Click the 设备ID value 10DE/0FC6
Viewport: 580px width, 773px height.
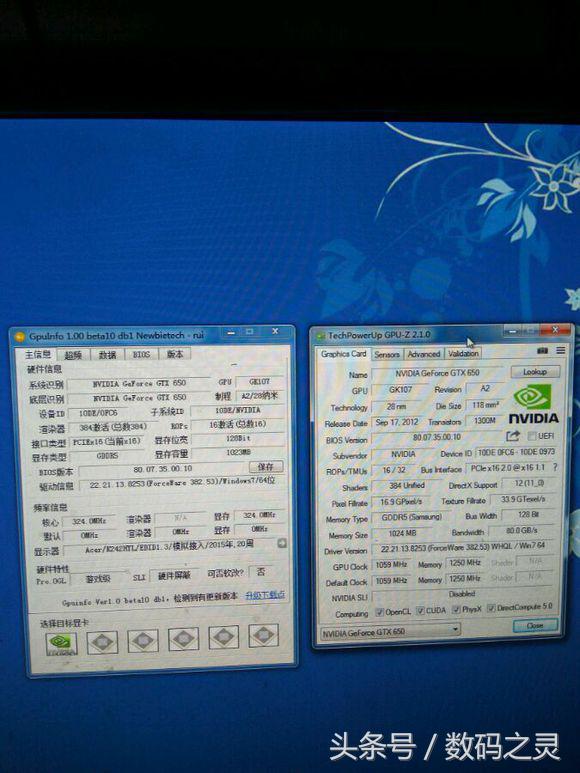click(x=98, y=413)
